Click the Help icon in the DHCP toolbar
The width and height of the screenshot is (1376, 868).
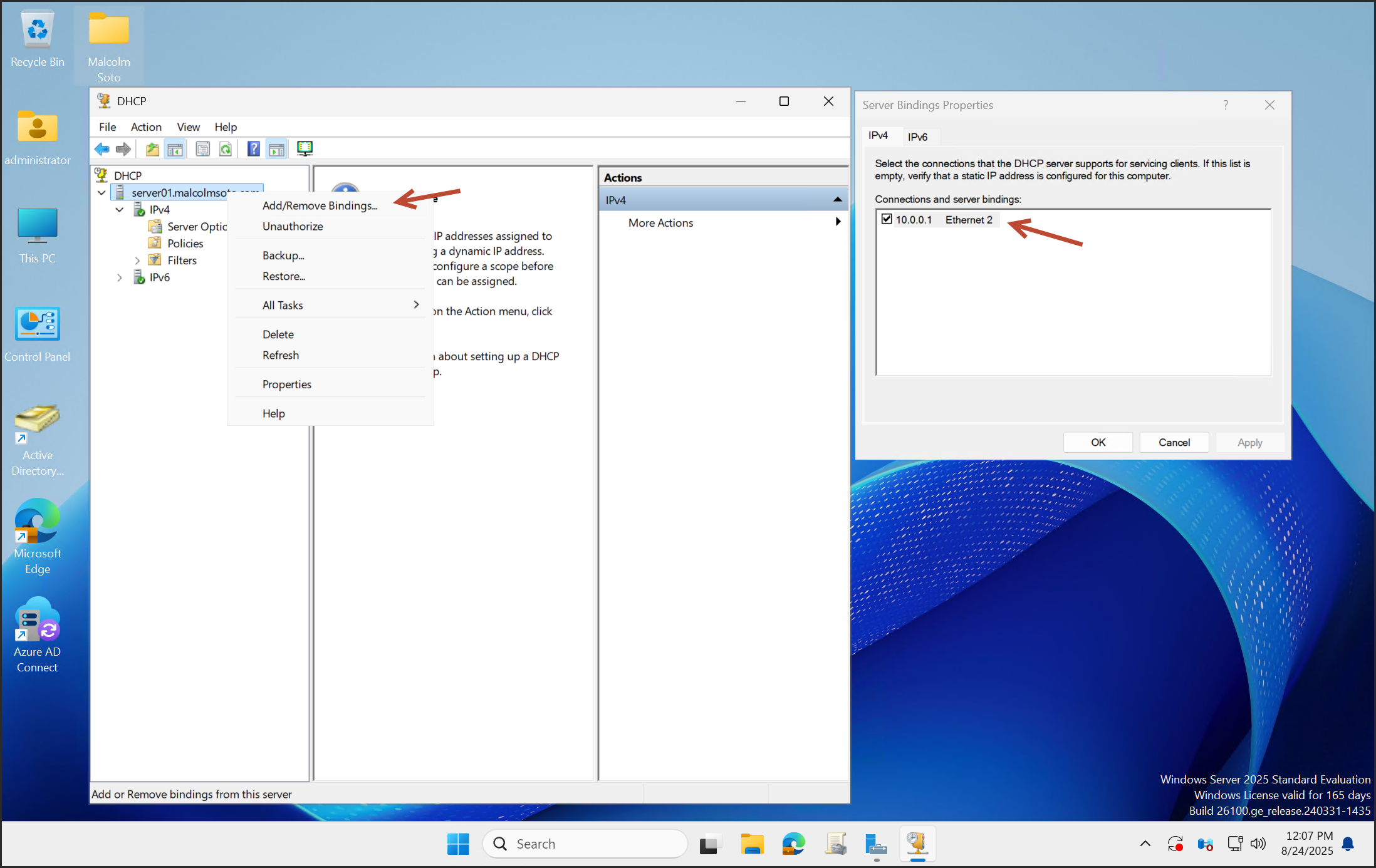coord(253,148)
